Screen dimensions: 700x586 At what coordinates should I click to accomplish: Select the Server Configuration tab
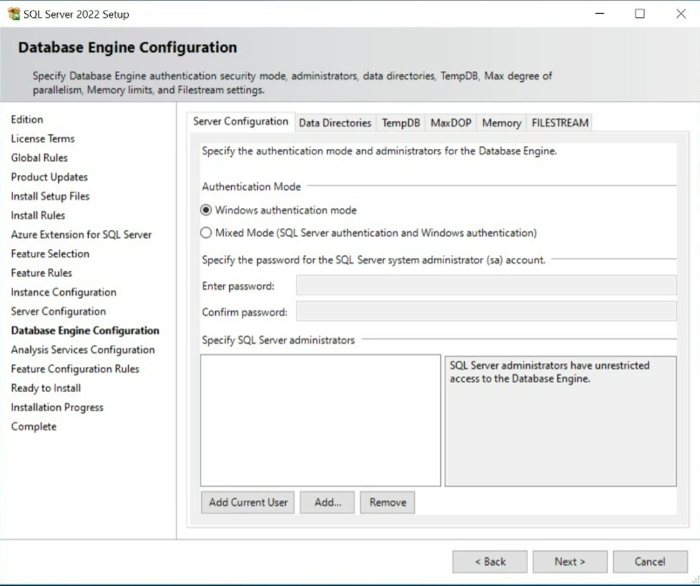[241, 121]
